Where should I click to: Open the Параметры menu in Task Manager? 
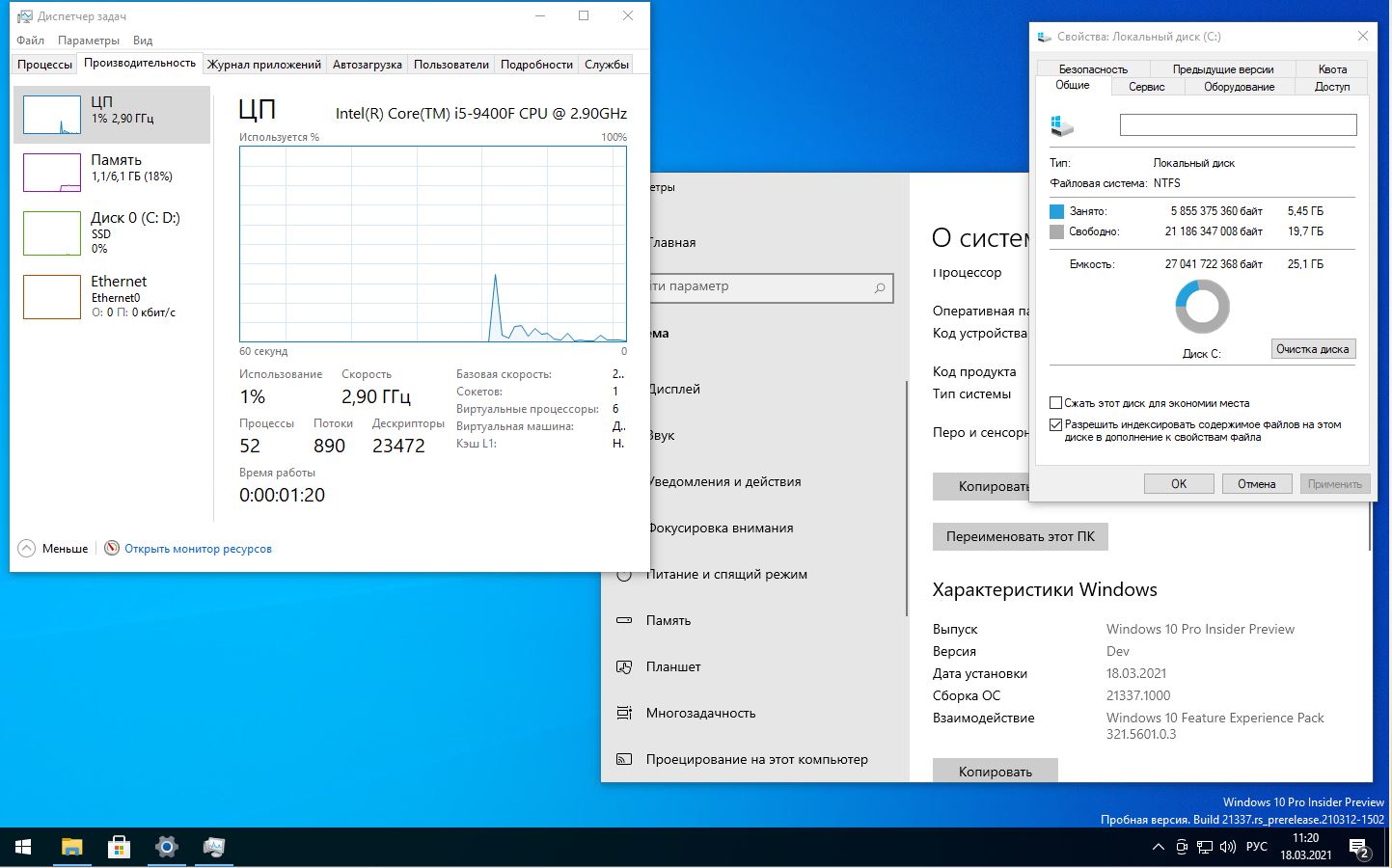pos(89,41)
